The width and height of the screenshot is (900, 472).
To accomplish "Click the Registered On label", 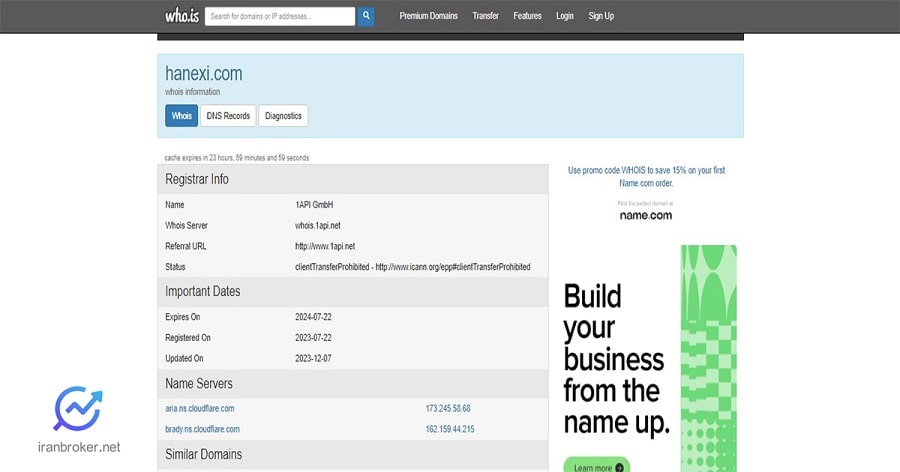I will [x=188, y=338].
